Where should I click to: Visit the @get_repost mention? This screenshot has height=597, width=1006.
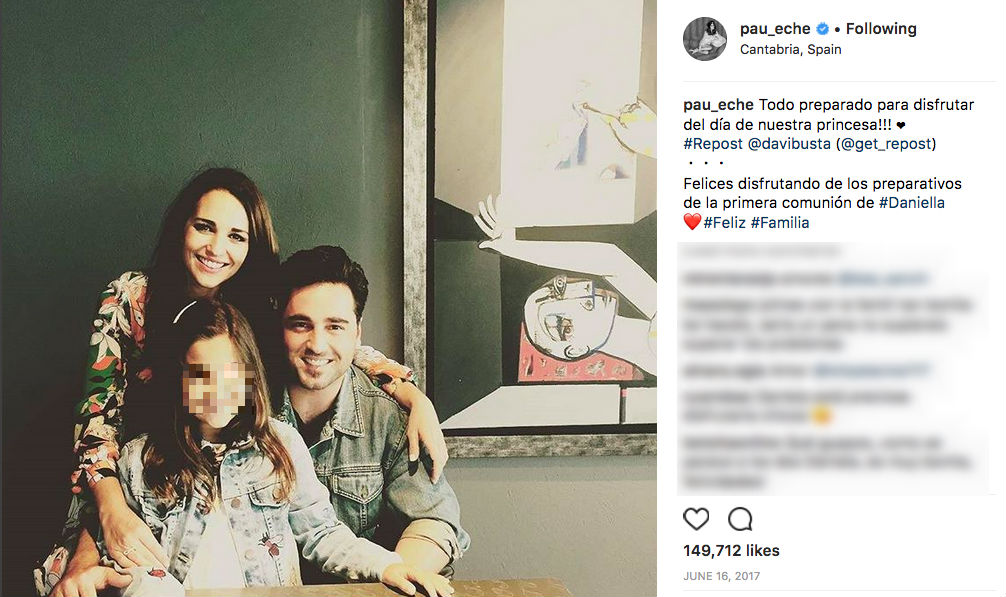tap(885, 144)
